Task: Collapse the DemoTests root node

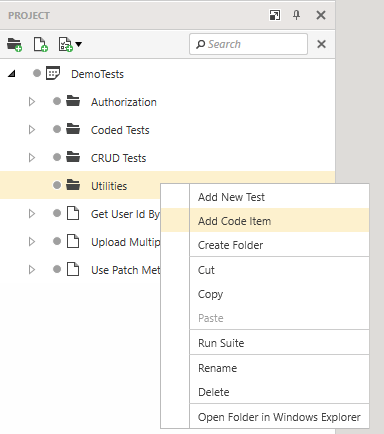Action: pos(12,74)
